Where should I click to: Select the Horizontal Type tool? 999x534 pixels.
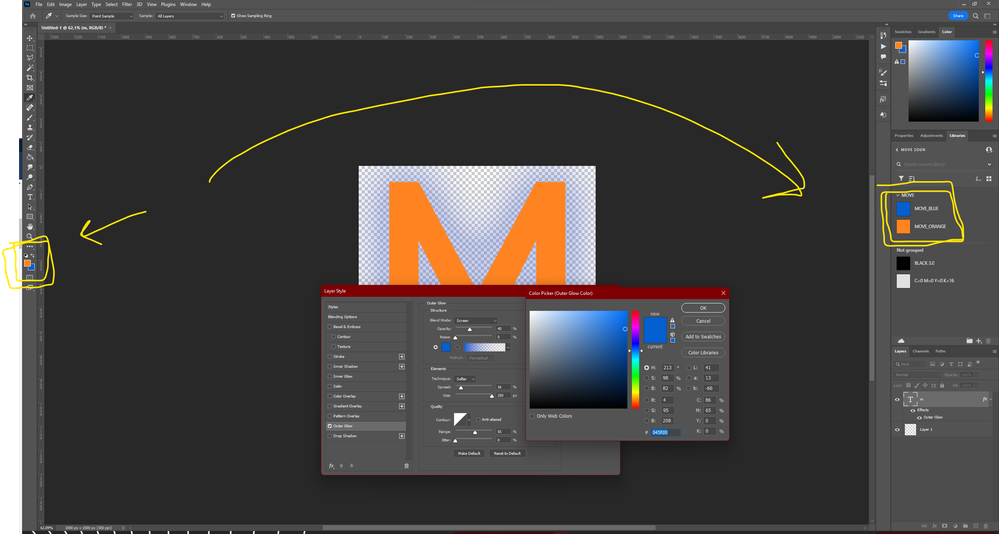pos(30,197)
